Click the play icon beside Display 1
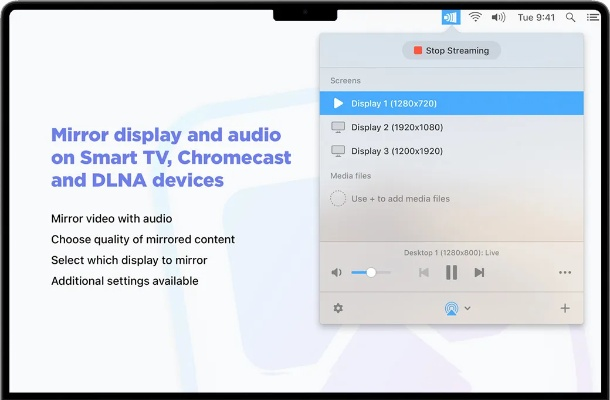This screenshot has height=400, width=610. 338,103
